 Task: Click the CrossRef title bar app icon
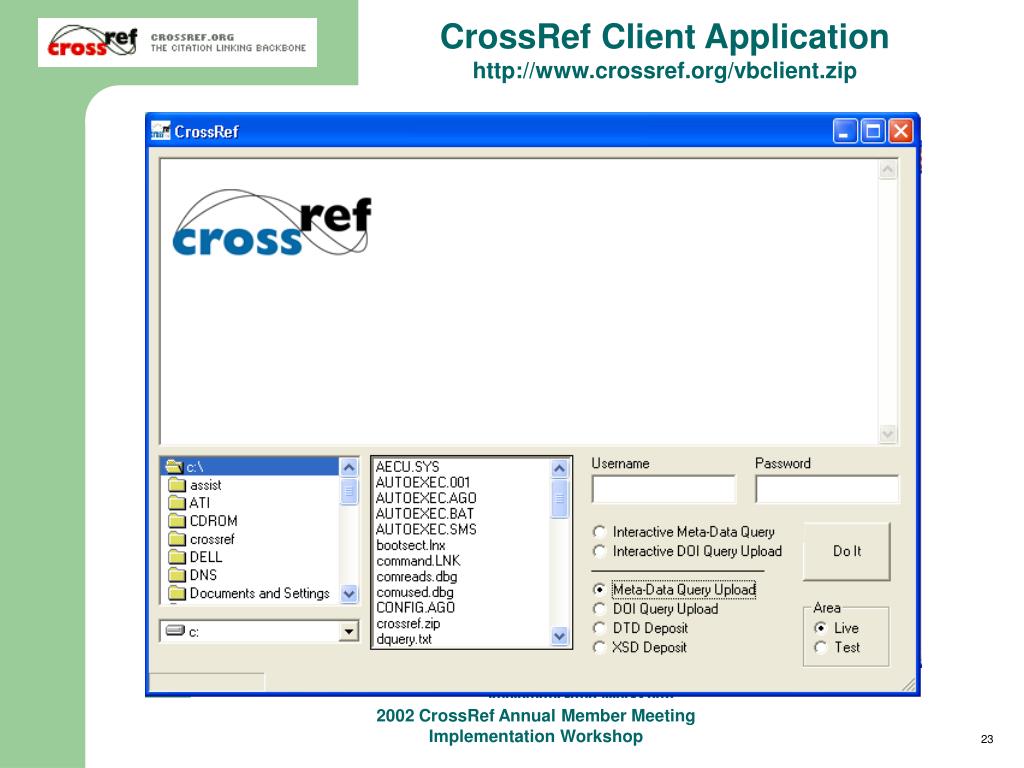(160, 131)
